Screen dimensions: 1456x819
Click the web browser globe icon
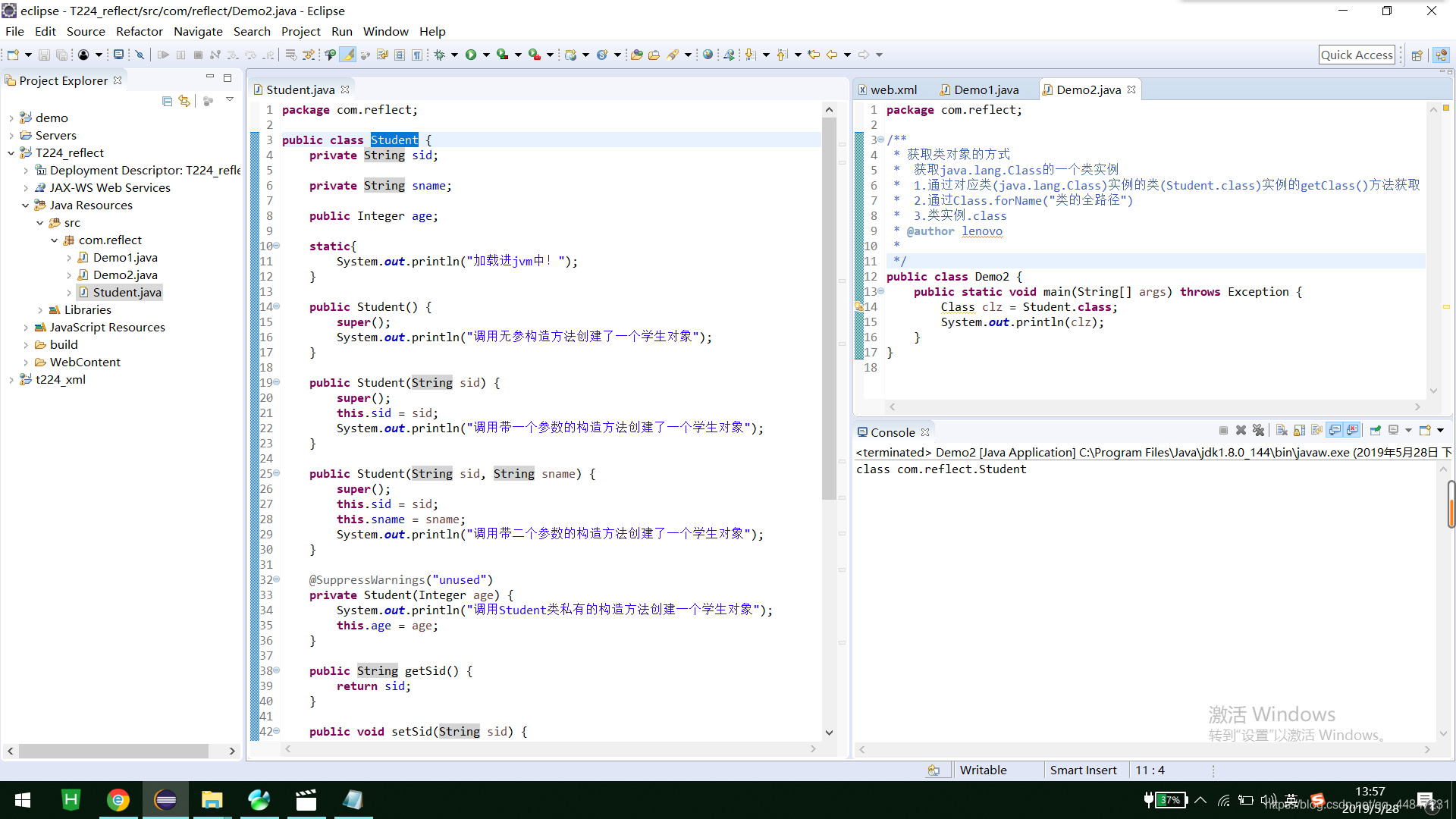point(708,55)
